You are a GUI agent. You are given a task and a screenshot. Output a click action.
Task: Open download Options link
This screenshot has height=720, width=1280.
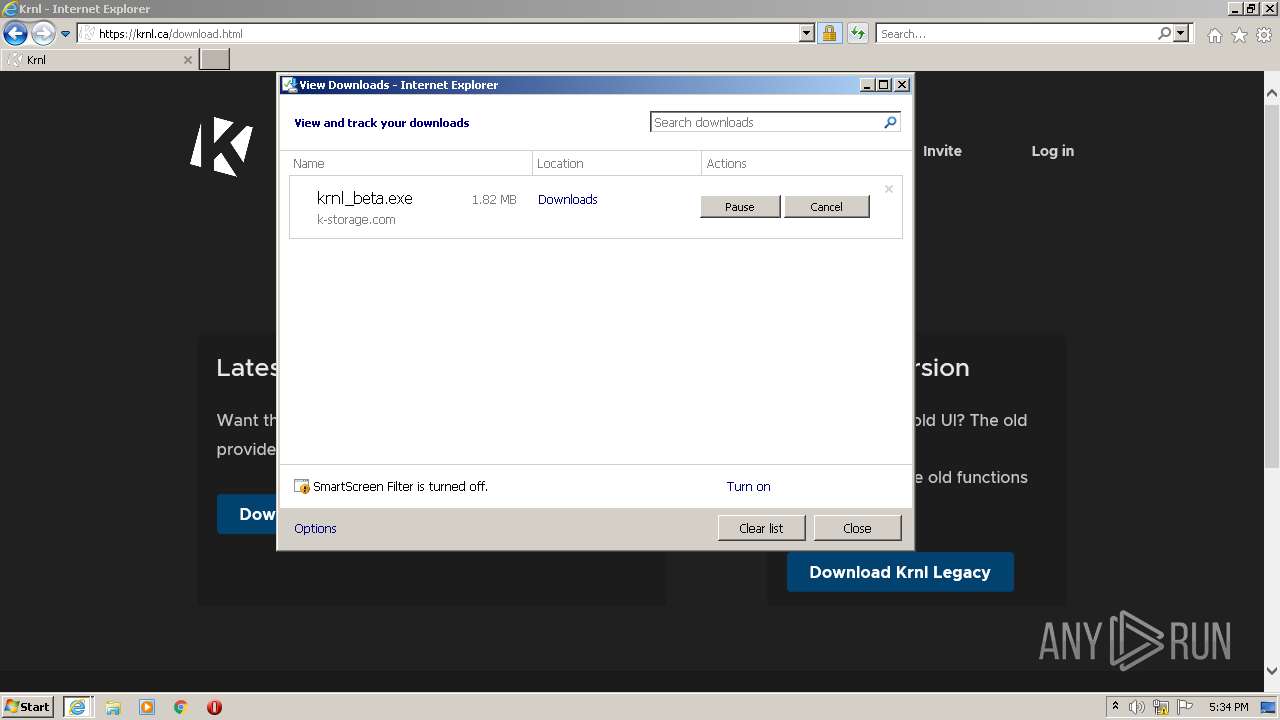[315, 528]
